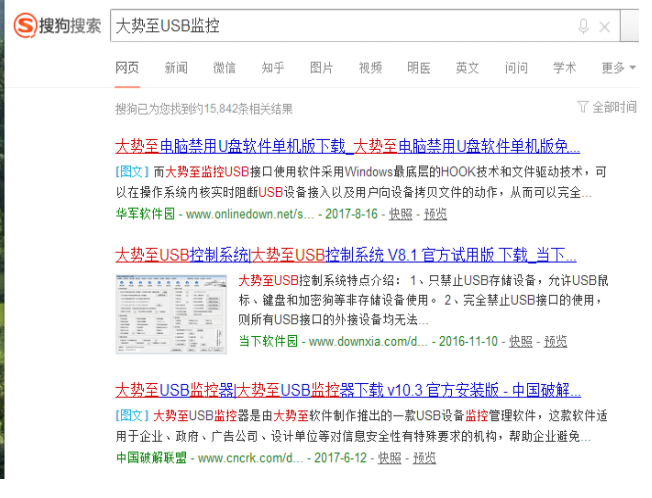Click the Sogou search logo

click(x=57, y=26)
